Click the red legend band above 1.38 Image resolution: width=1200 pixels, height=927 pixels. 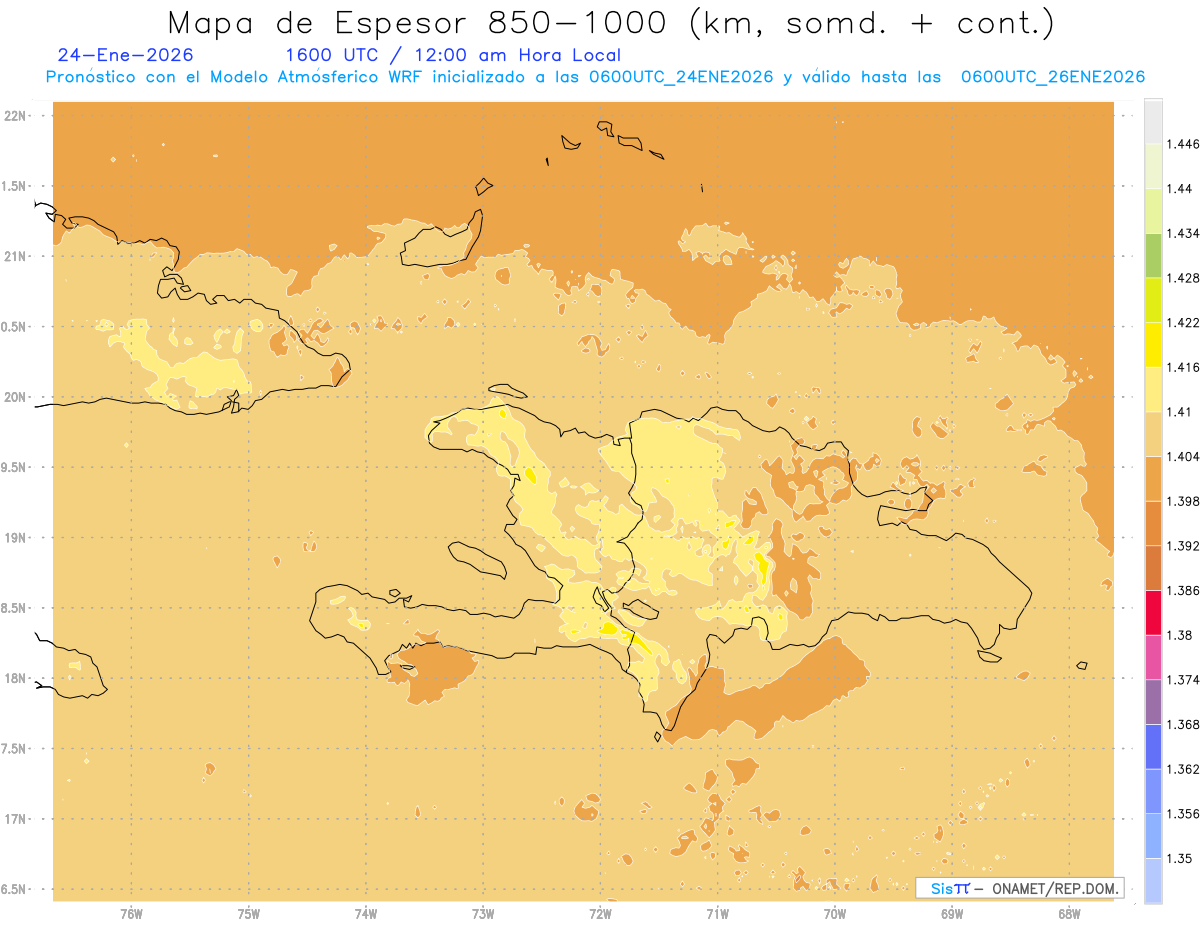pos(1153,612)
